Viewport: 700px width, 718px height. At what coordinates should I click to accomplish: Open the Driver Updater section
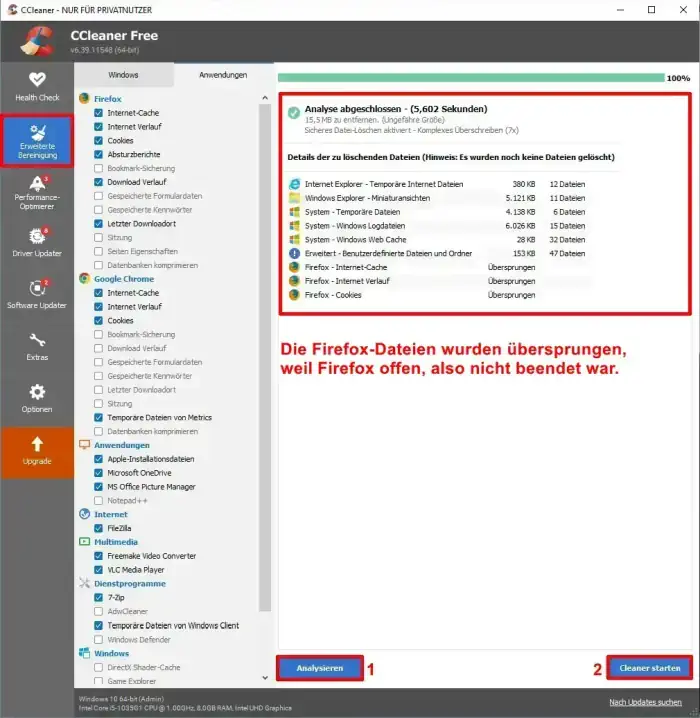tap(37, 243)
